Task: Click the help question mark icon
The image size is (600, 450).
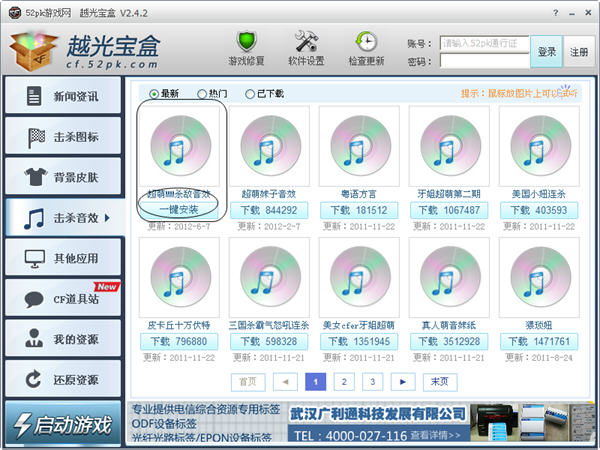Action: (x=555, y=13)
